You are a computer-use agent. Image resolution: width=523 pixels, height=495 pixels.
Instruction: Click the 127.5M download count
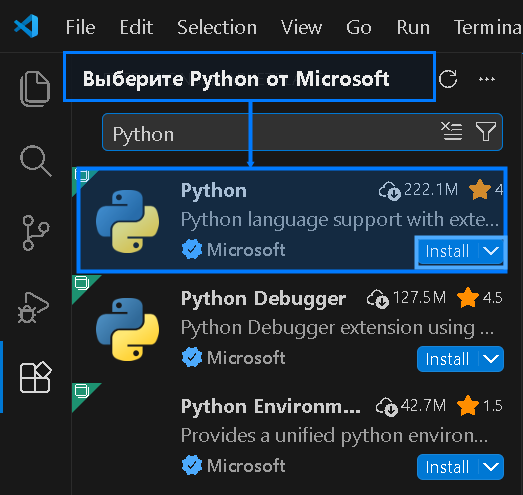tap(419, 297)
